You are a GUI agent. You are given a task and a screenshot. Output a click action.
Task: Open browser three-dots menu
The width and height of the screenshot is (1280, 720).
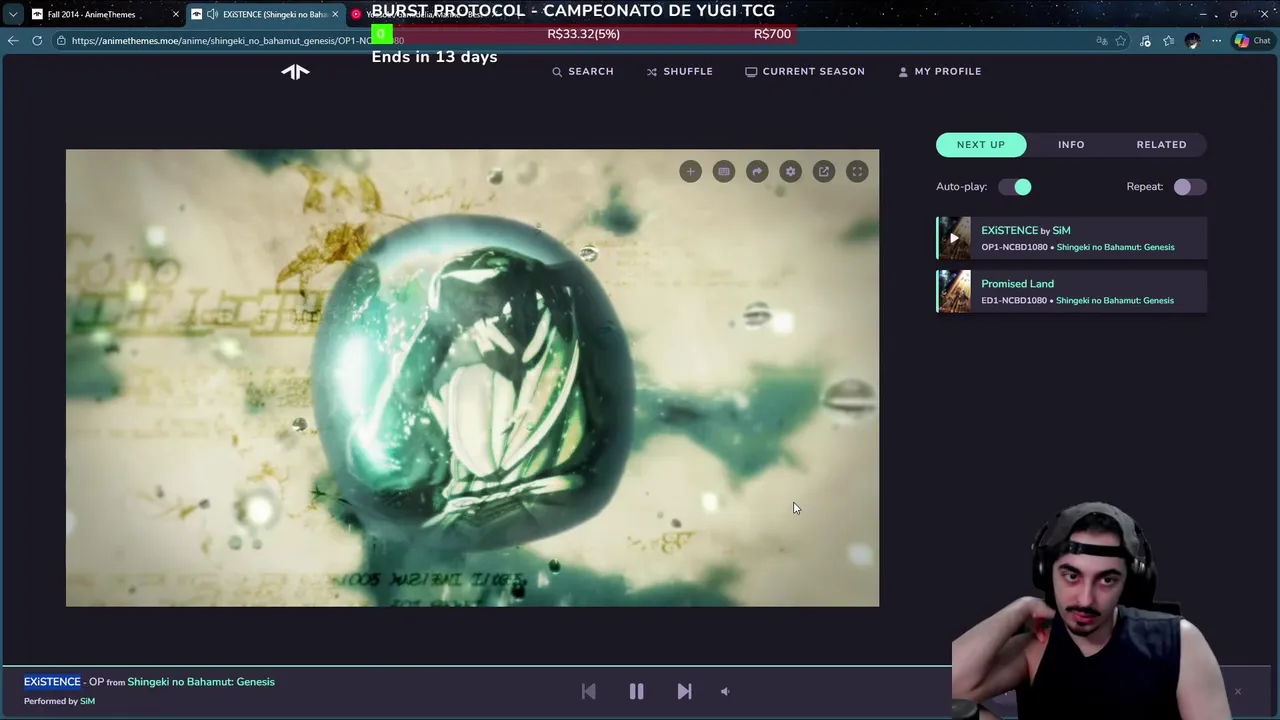pos(1216,41)
